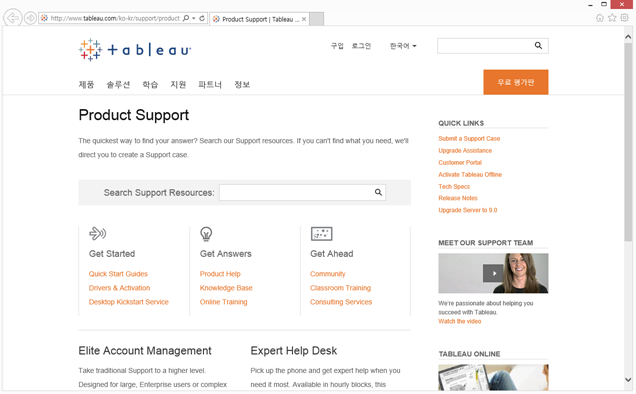Close the Product Support browser tab
This screenshot has height=394, width=636.
coord(304,19)
